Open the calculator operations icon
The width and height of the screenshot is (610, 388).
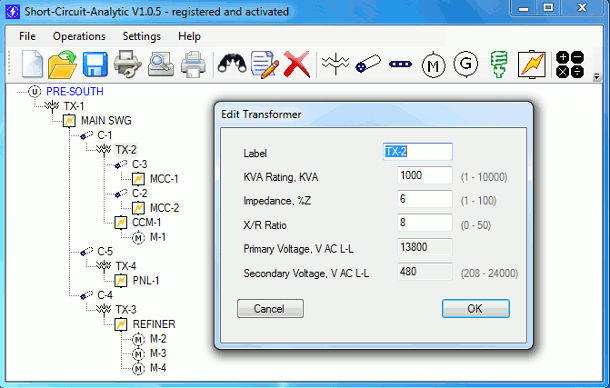(x=570, y=65)
